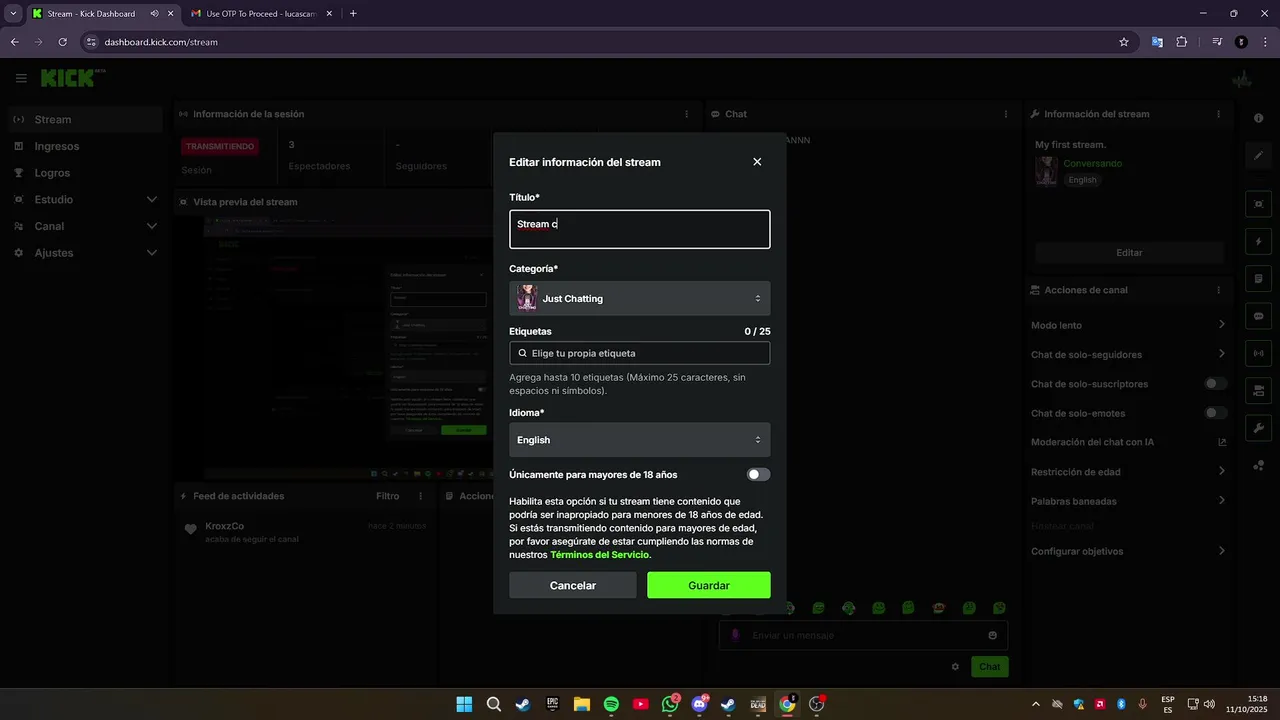Click the pencil edit icon in right rail

coord(1258,155)
